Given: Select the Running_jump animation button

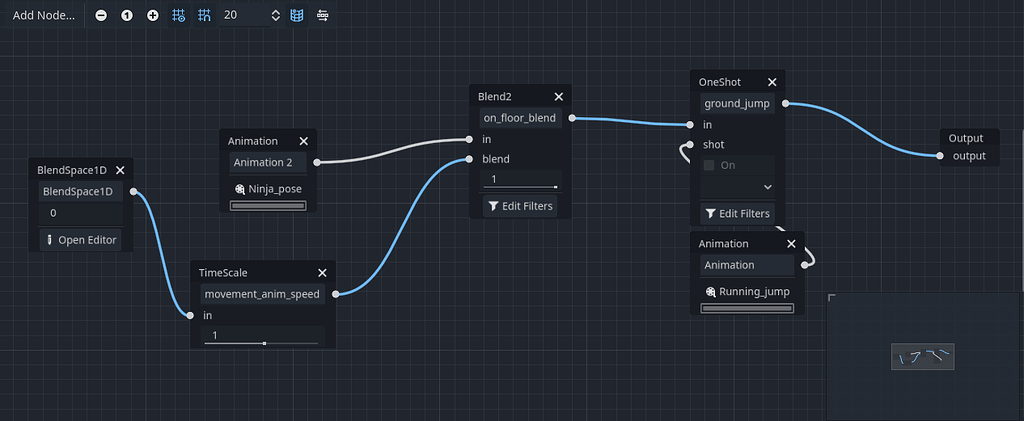Looking at the screenshot, I should point(747,292).
